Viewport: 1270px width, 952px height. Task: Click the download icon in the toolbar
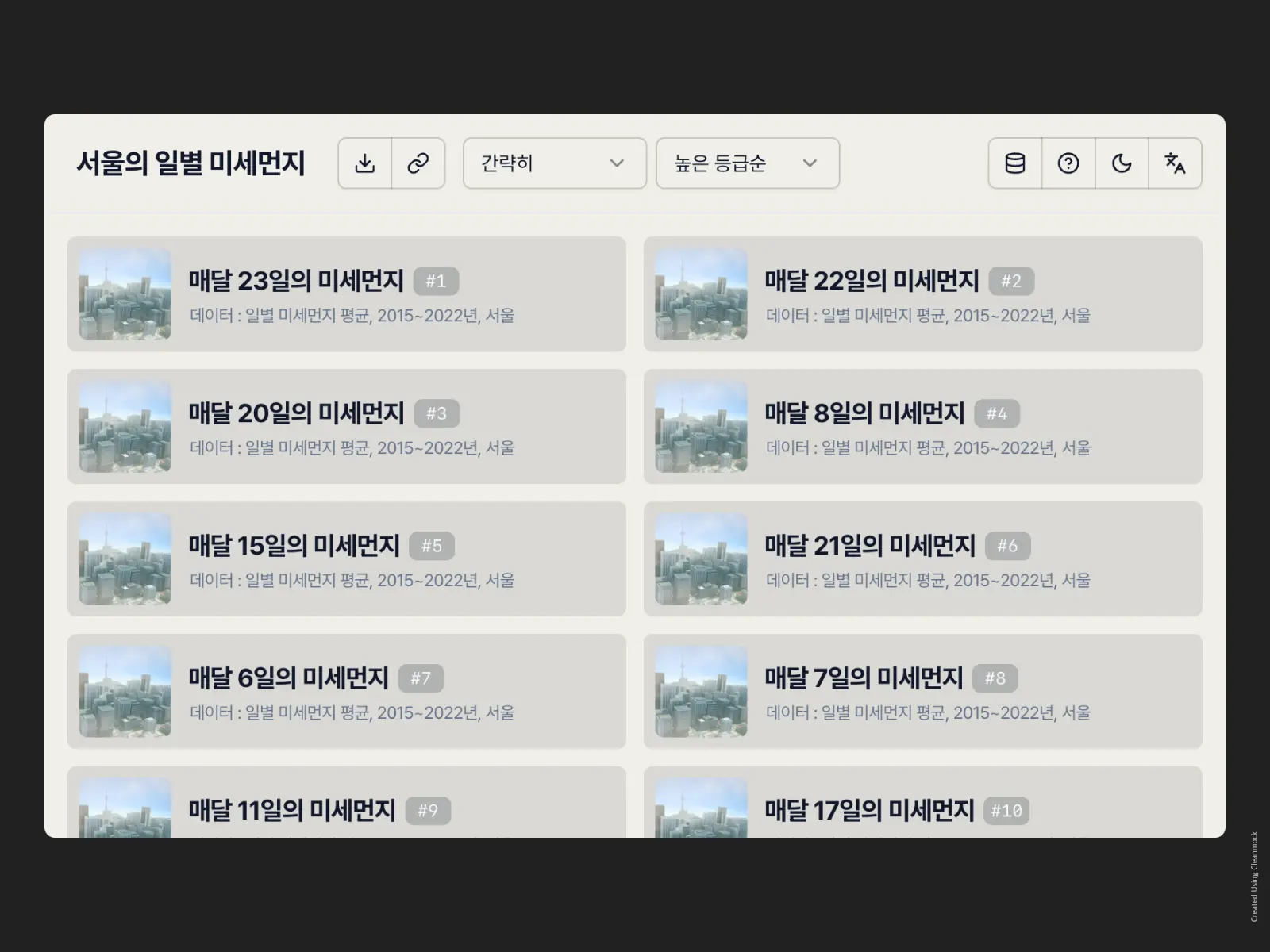click(365, 163)
